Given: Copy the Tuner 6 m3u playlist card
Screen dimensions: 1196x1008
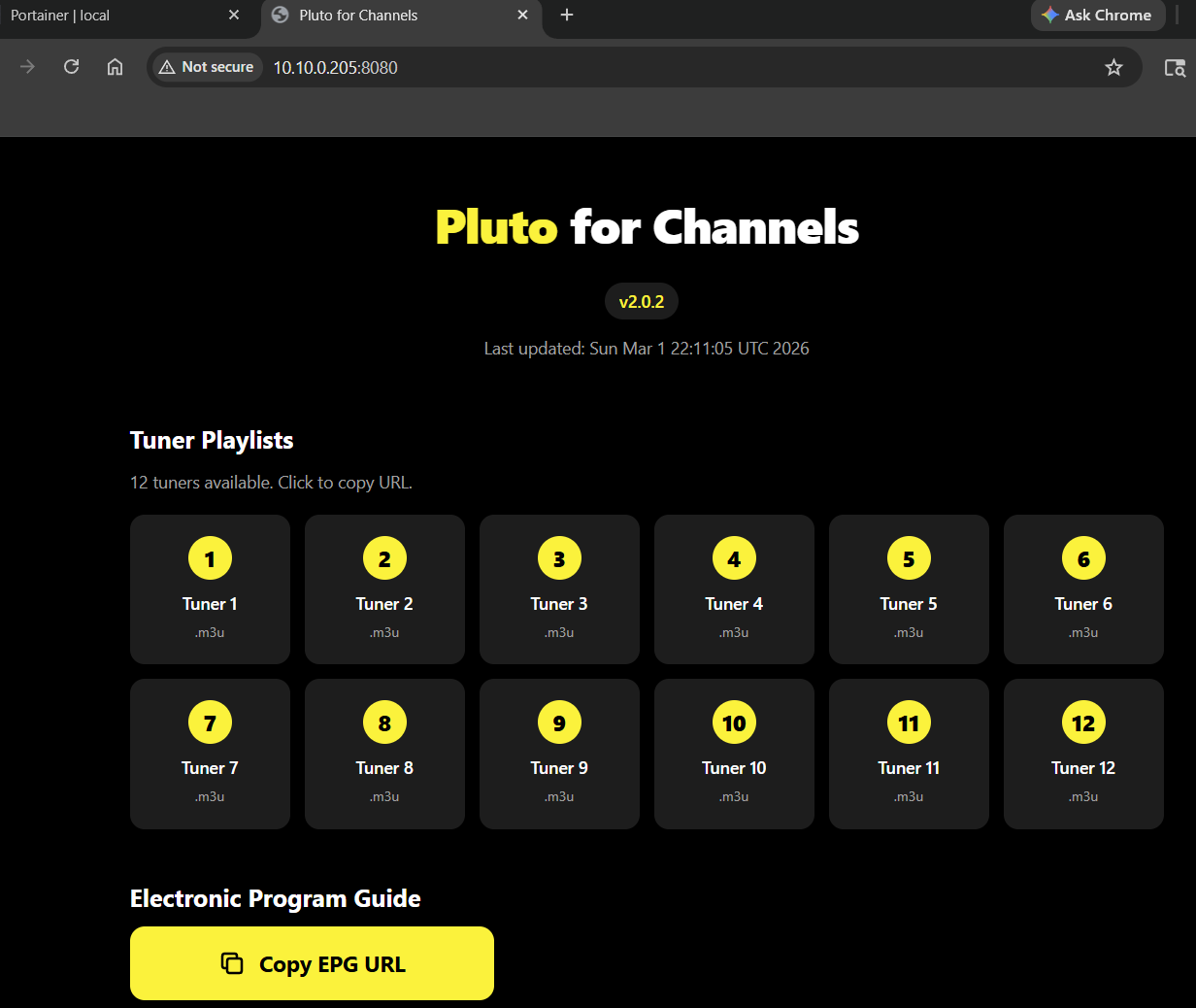Looking at the screenshot, I should [x=1083, y=589].
